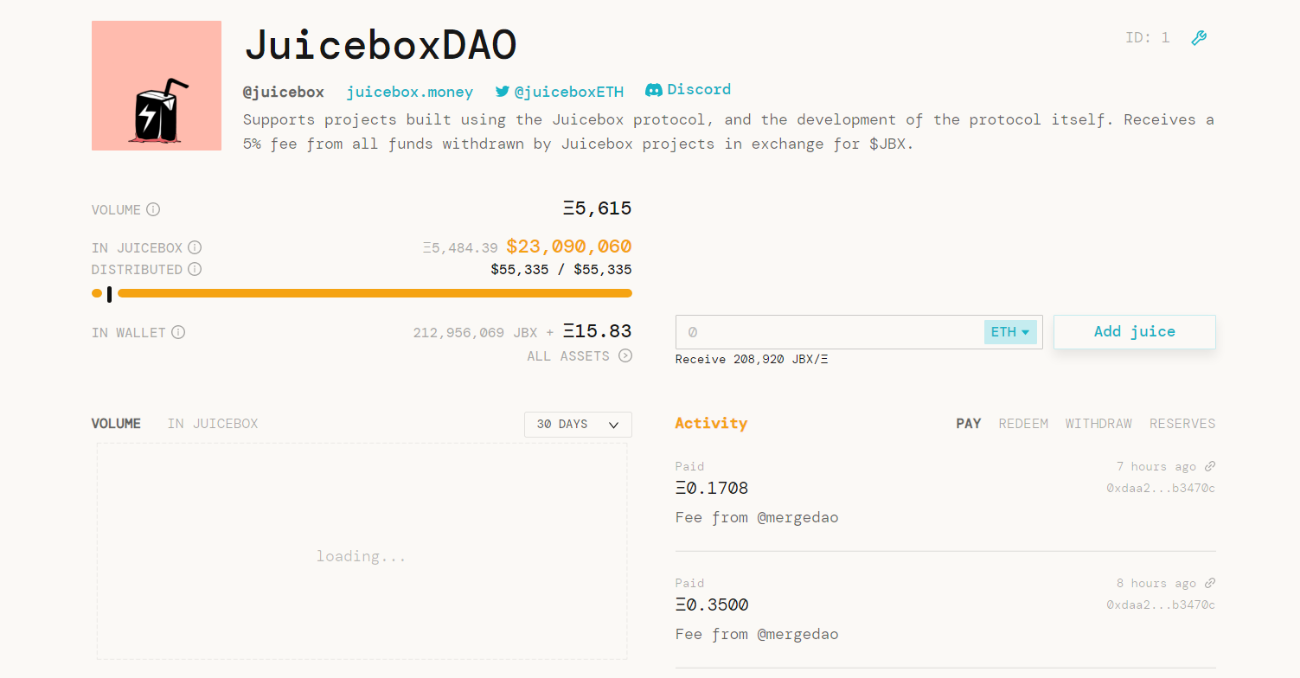Click the Volume info icon
This screenshot has height=678, width=1300.
(153, 210)
